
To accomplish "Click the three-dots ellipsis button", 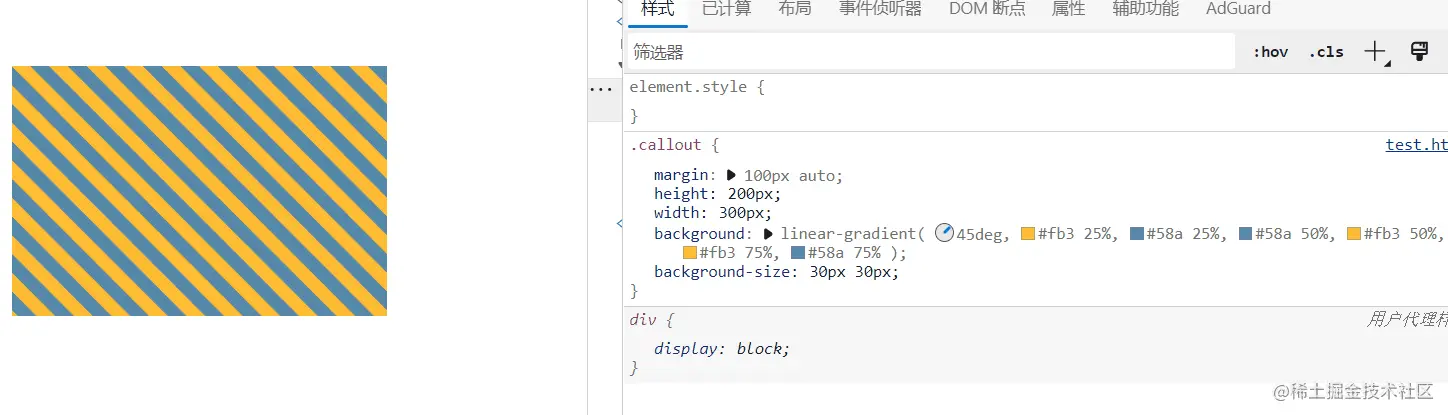I will click(600, 89).
